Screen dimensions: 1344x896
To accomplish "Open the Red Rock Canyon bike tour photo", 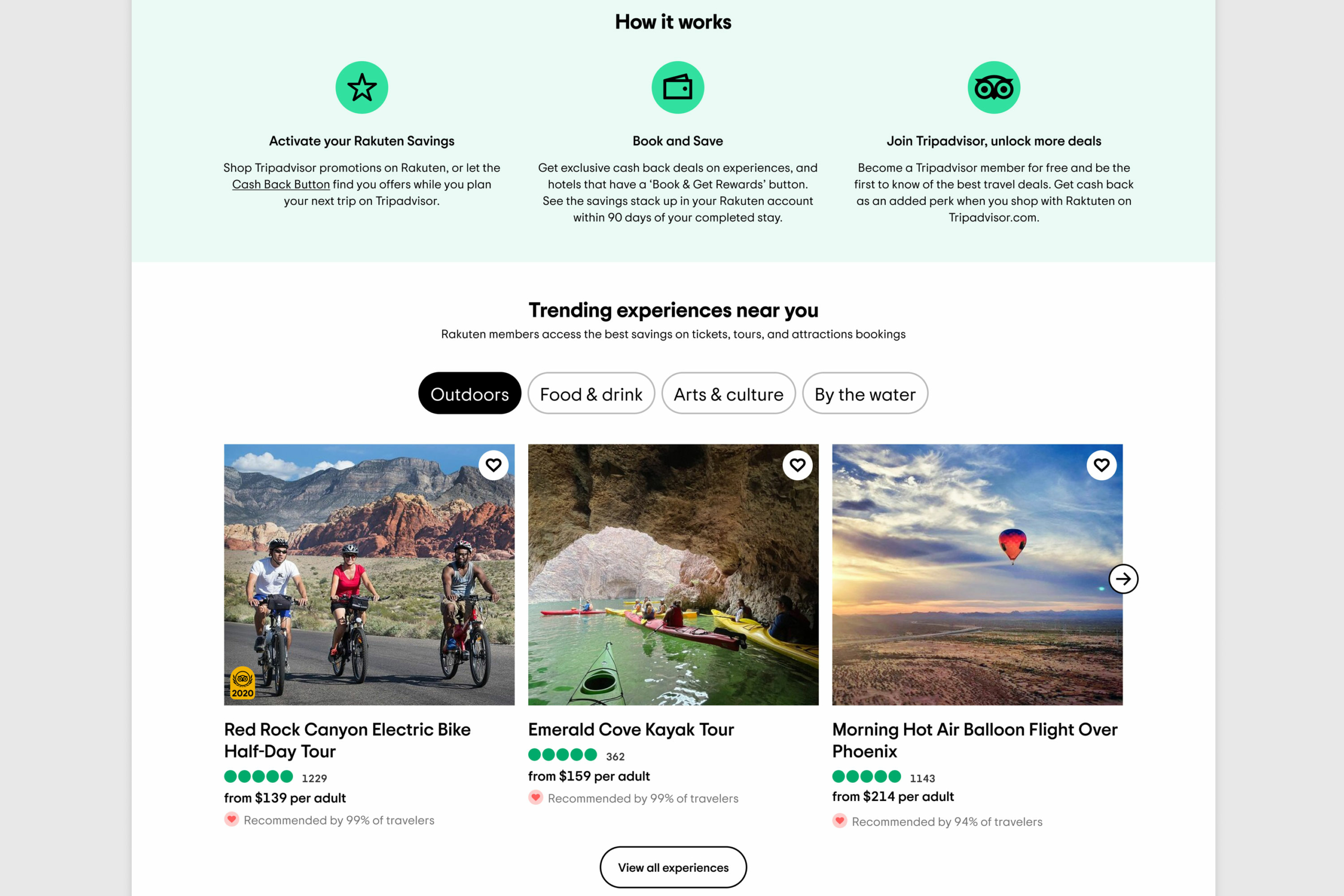I will (x=369, y=574).
